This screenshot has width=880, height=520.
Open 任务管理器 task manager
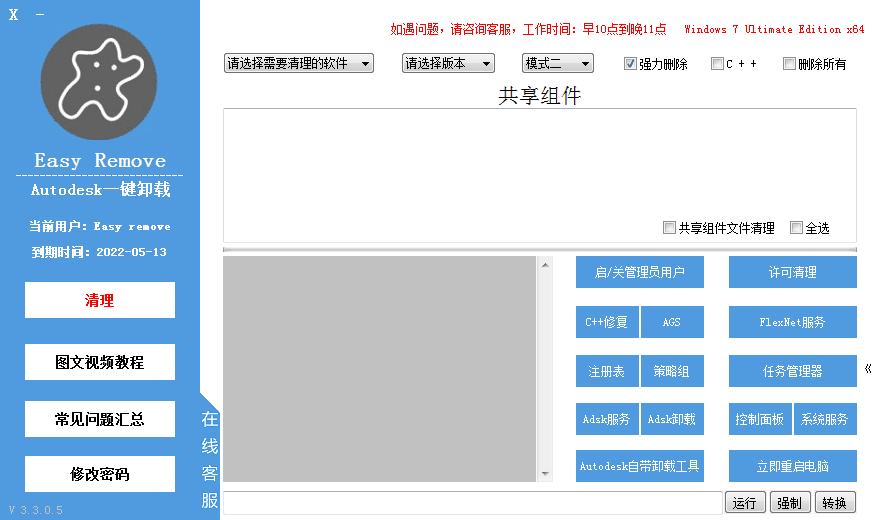point(792,371)
